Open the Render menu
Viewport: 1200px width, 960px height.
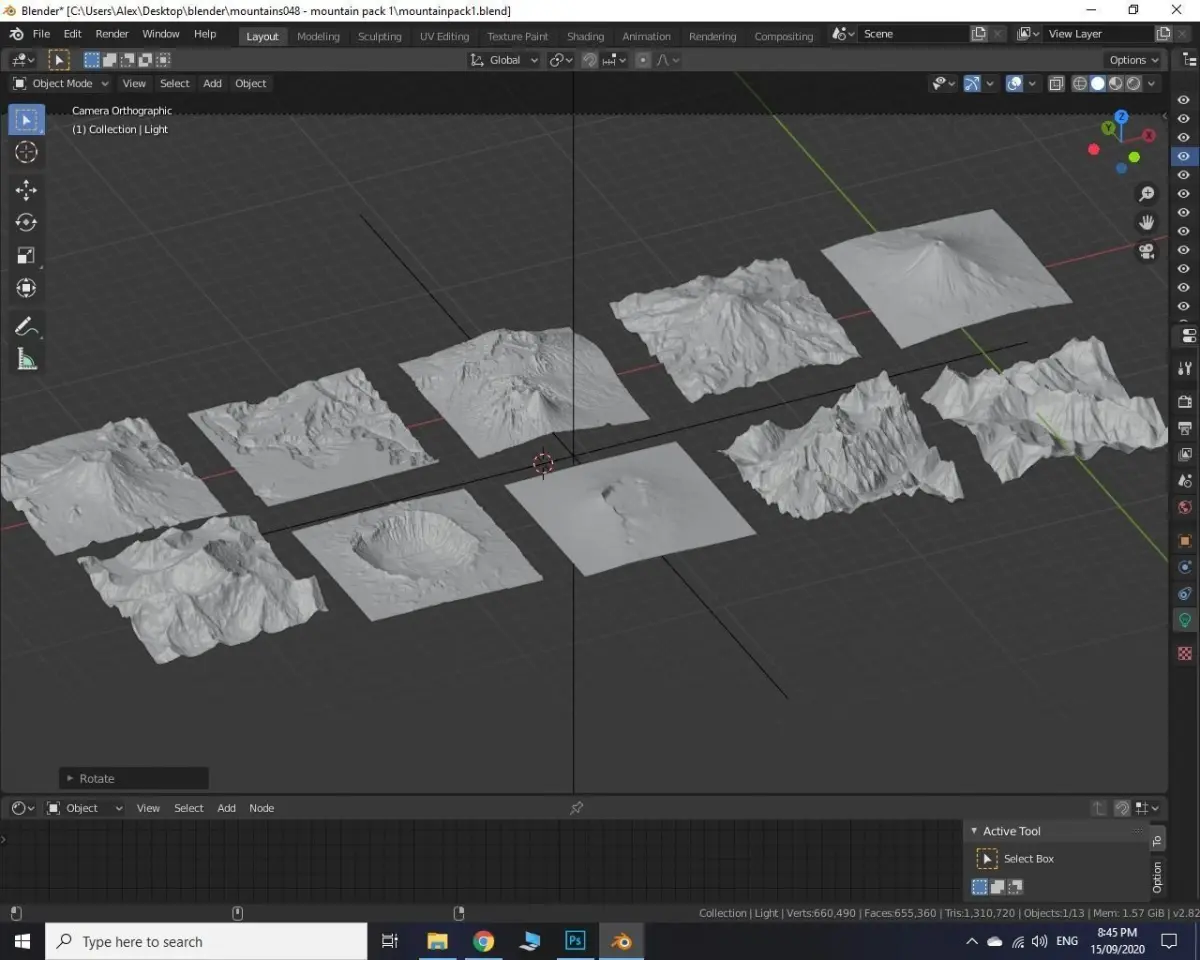[x=112, y=34]
